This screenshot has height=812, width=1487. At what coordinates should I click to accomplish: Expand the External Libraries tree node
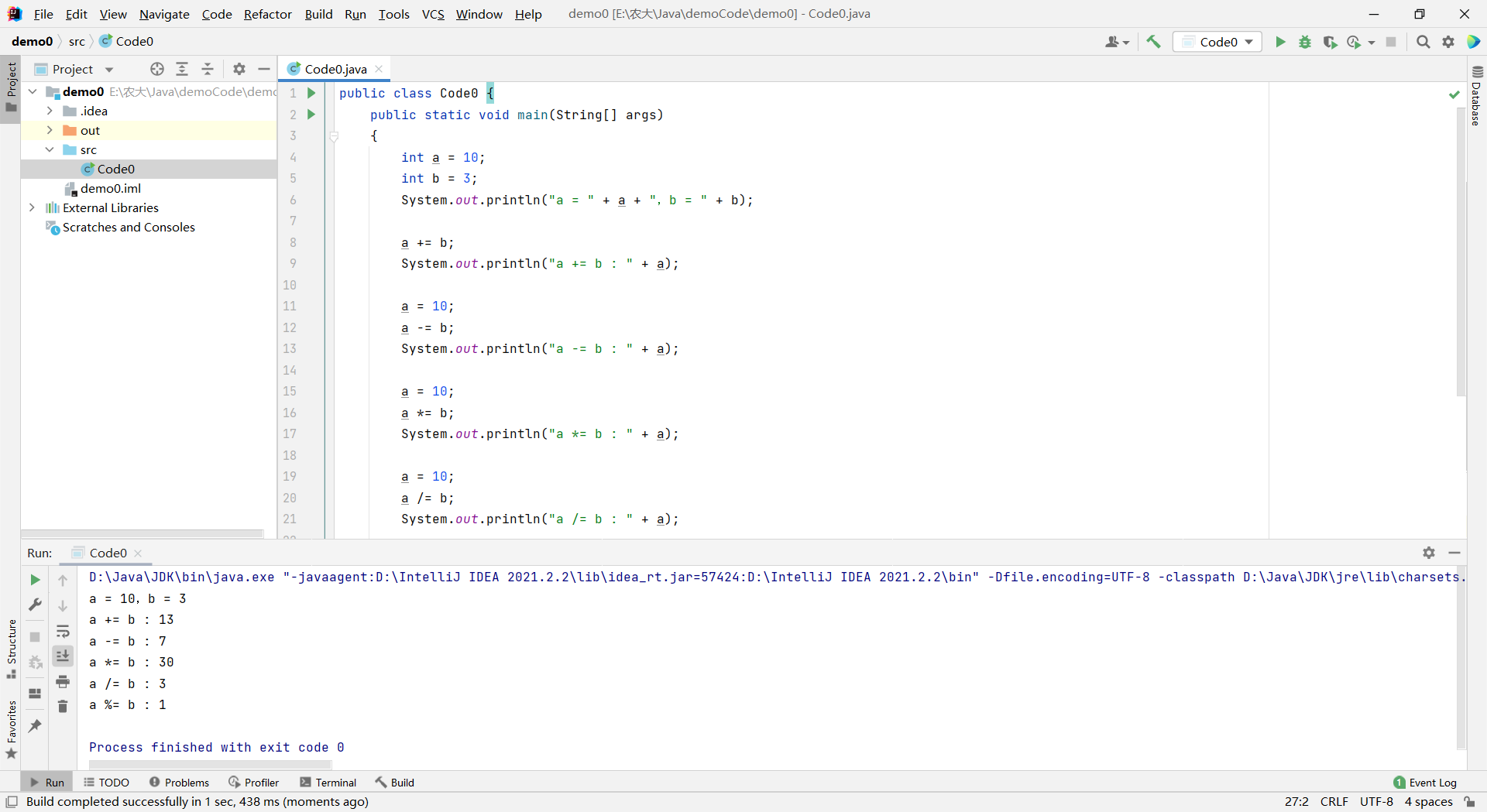pyautogui.click(x=32, y=207)
